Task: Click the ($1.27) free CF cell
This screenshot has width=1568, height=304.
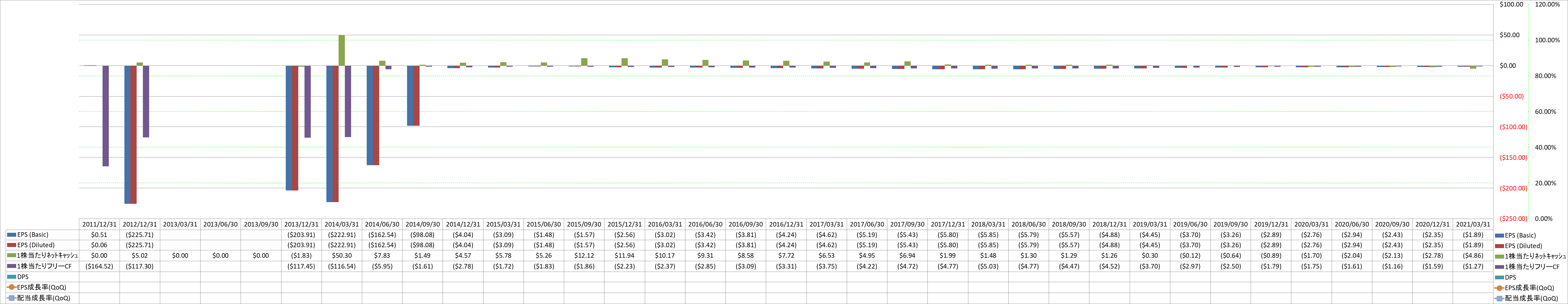Action: (1473, 266)
